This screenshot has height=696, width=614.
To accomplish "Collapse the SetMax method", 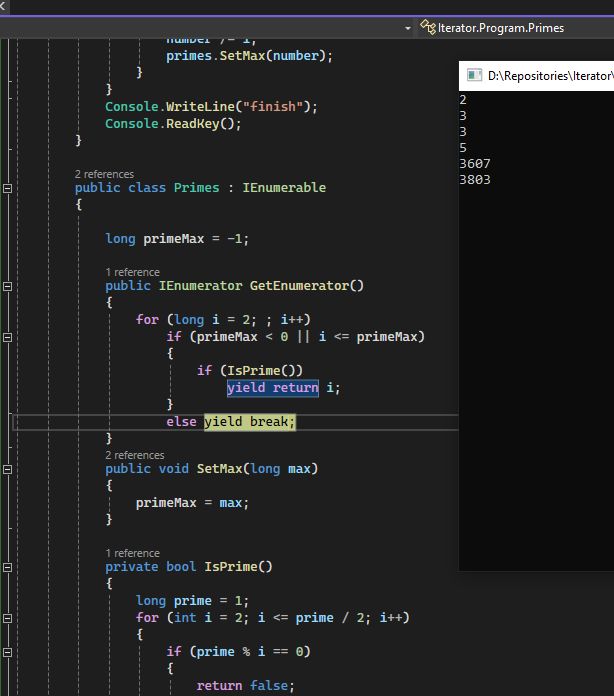I will [x=8, y=469].
